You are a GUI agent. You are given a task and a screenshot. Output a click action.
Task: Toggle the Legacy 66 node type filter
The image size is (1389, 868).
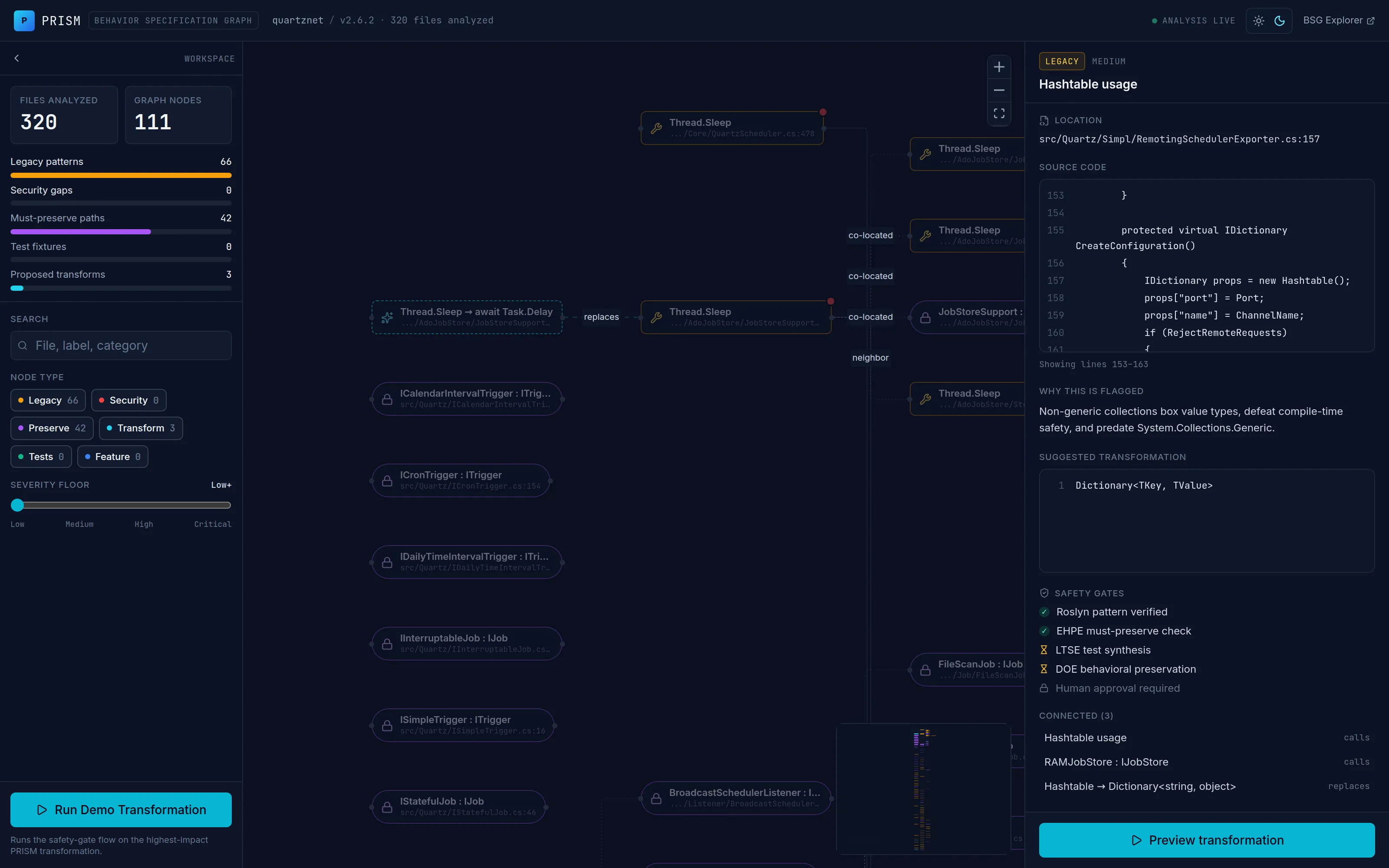48,400
